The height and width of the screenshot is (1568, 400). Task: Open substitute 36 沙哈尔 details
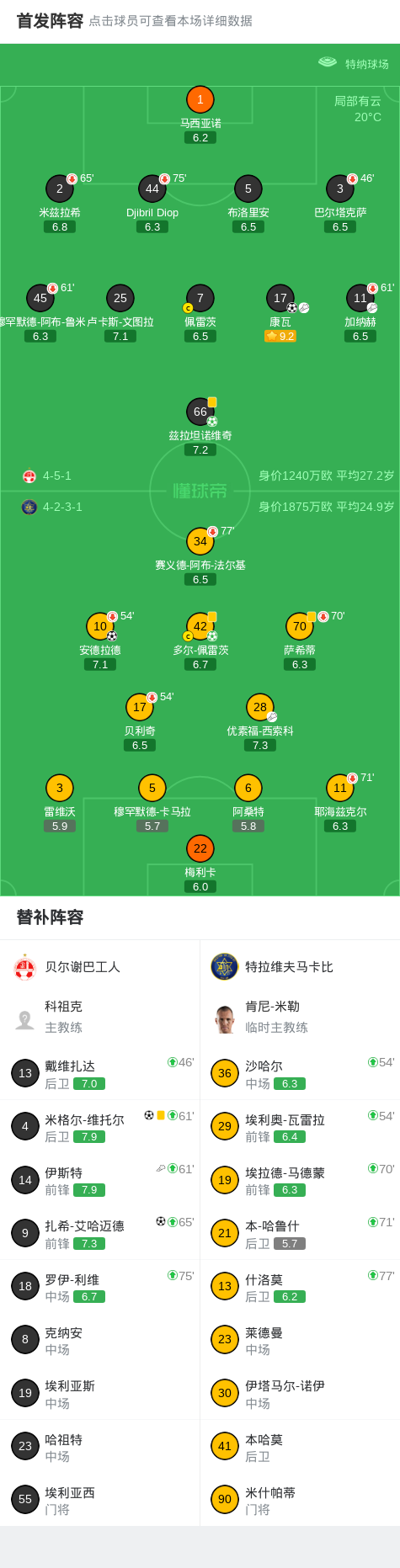(300, 1073)
